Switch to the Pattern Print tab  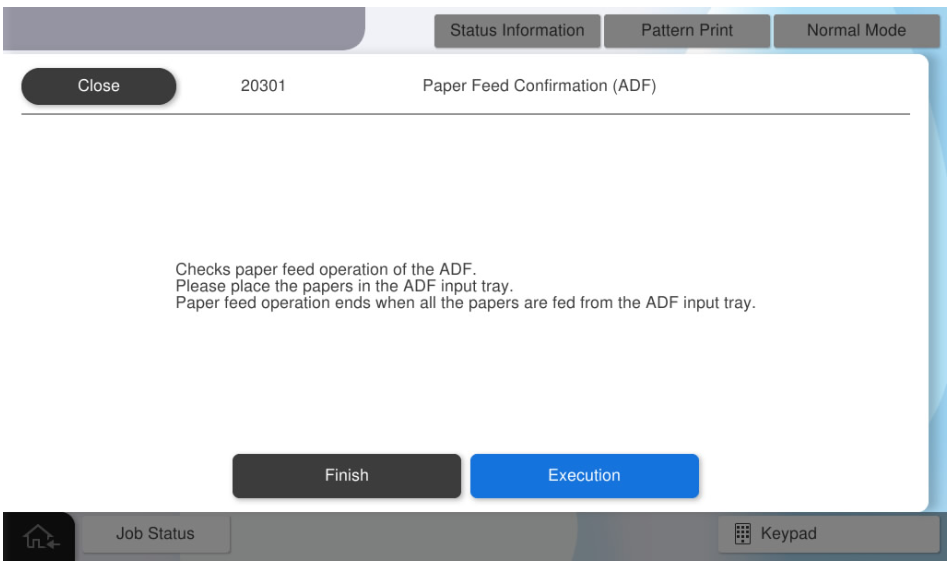[x=687, y=30]
